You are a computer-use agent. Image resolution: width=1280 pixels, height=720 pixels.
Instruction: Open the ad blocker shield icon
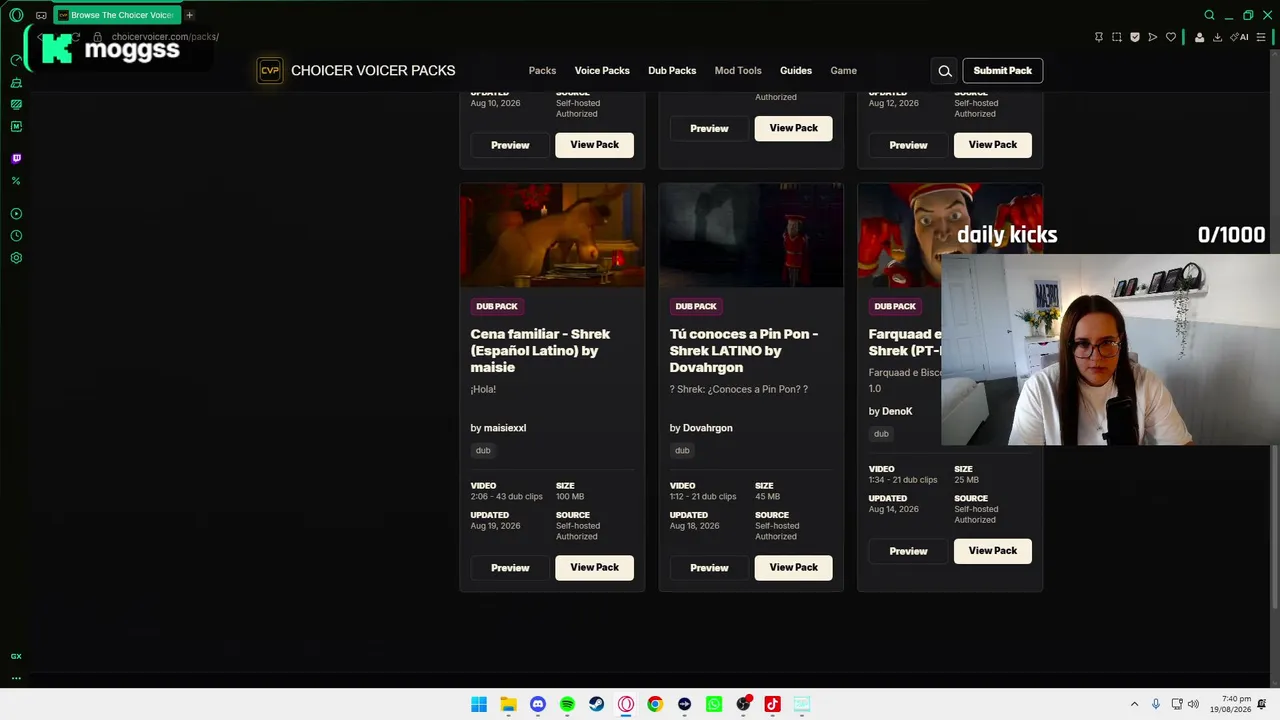(1135, 37)
